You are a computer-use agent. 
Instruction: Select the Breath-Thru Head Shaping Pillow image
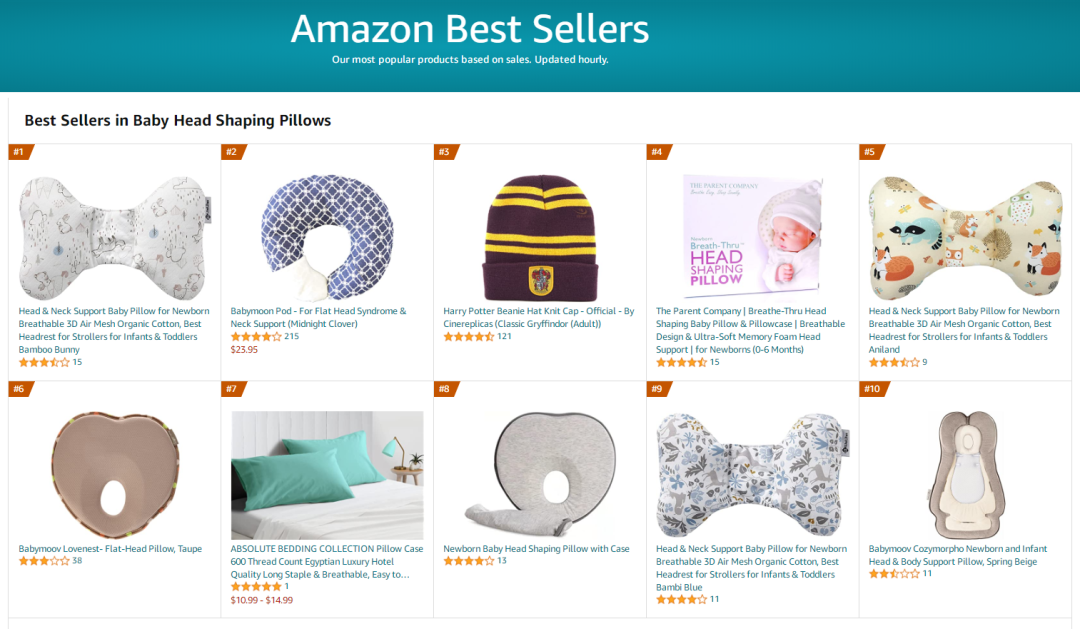(x=752, y=232)
